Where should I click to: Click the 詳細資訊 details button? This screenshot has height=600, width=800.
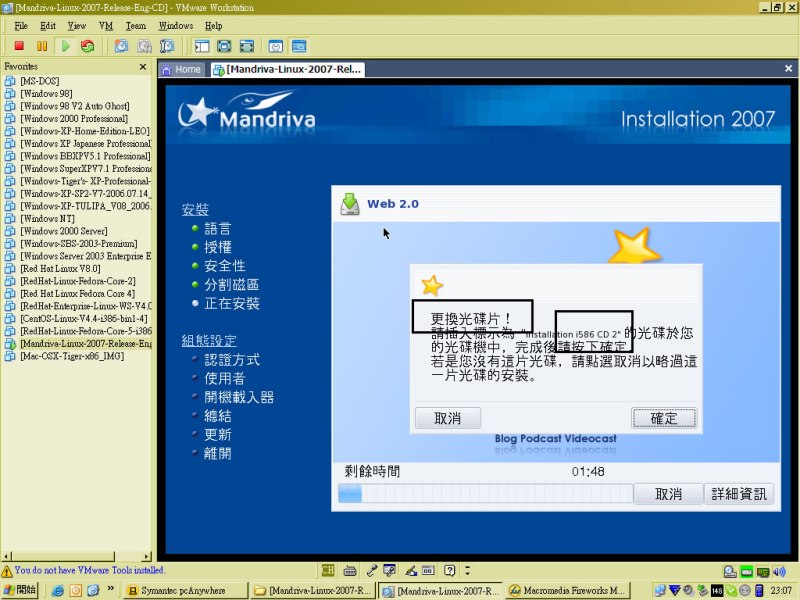pos(739,494)
